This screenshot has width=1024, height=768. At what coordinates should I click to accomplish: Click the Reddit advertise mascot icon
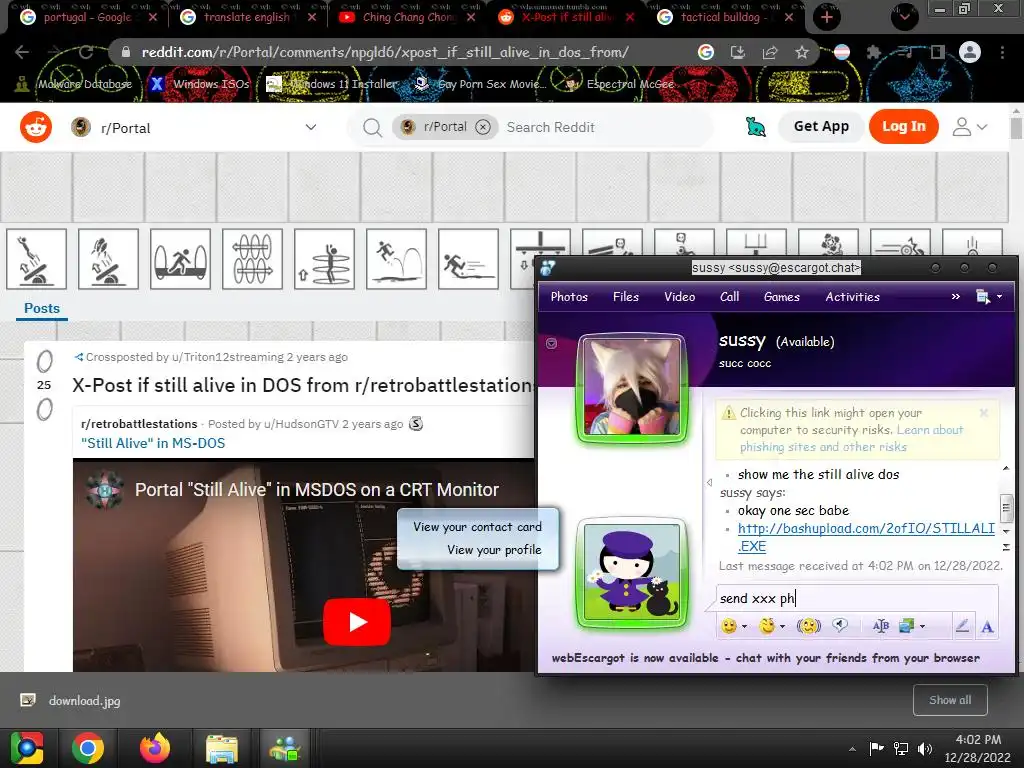[756, 127]
